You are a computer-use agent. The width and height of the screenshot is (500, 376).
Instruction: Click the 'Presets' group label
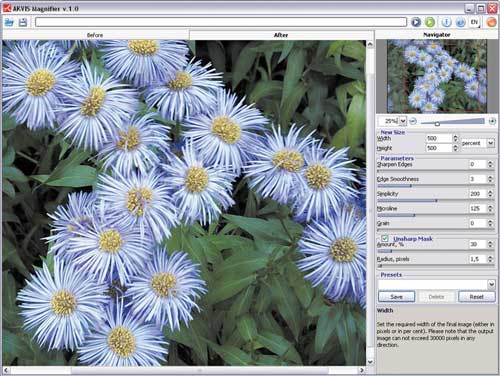pos(391,275)
